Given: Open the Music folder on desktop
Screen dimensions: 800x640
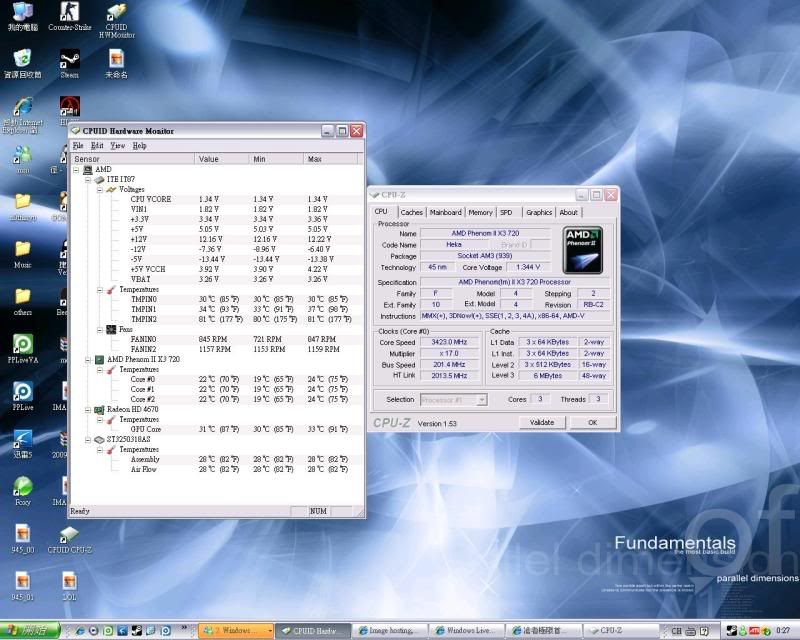Looking at the screenshot, I should tap(22, 250).
